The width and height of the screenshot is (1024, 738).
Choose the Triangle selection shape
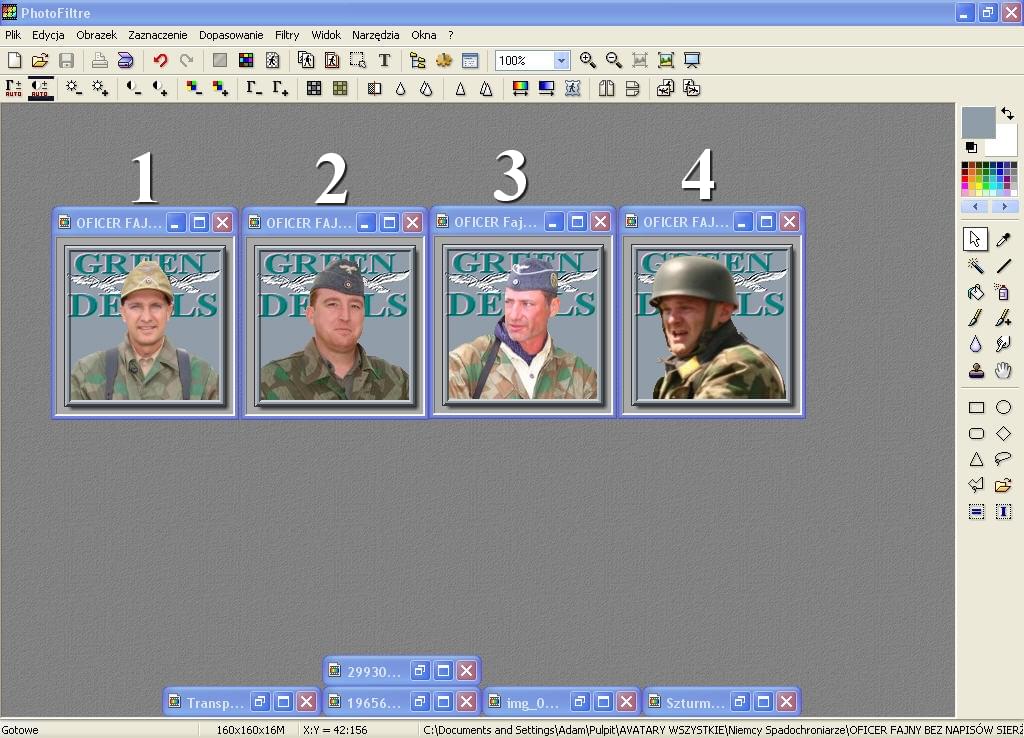click(x=976, y=459)
